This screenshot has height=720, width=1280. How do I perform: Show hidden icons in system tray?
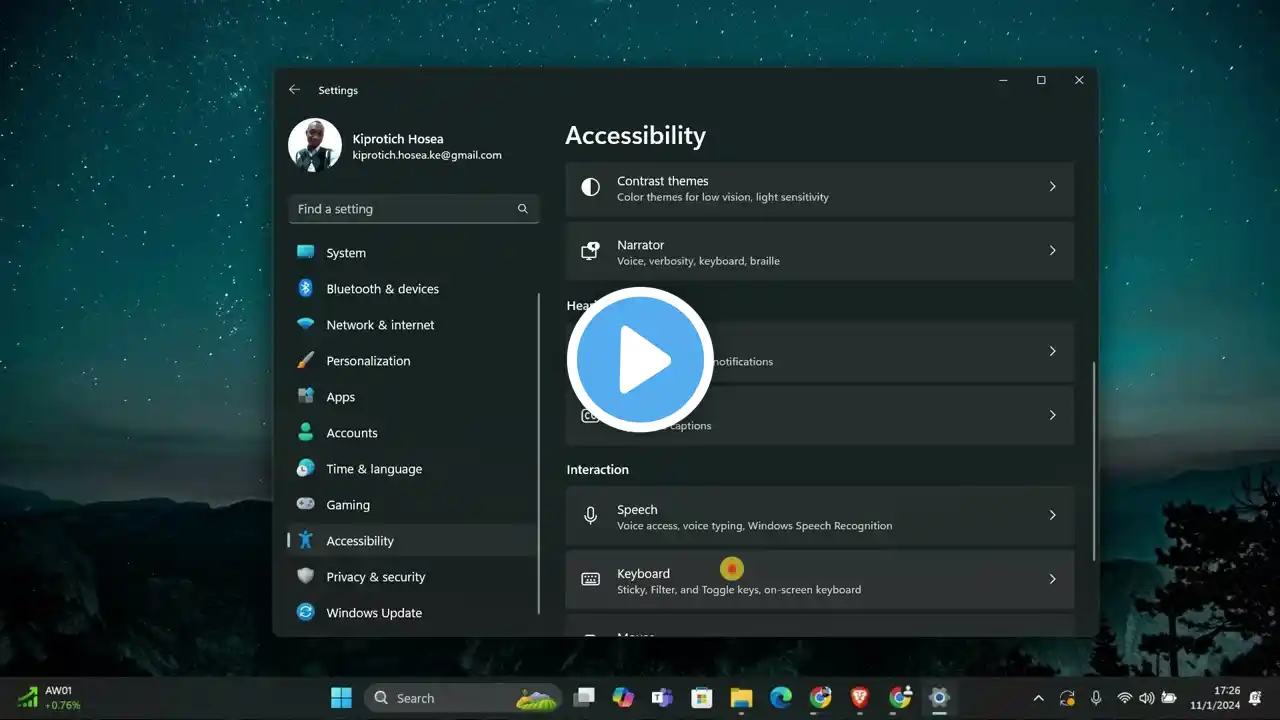pos(1038,698)
